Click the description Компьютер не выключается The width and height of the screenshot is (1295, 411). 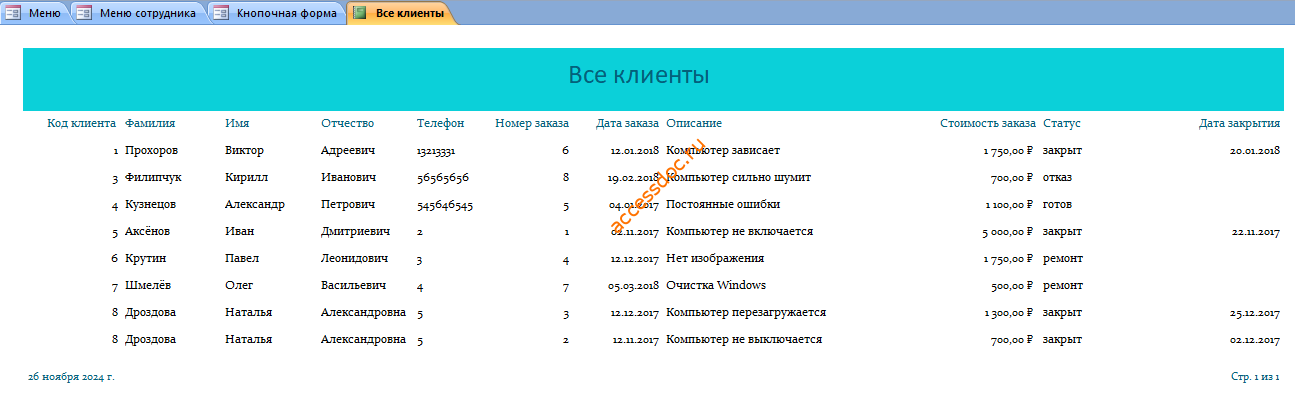pos(744,339)
